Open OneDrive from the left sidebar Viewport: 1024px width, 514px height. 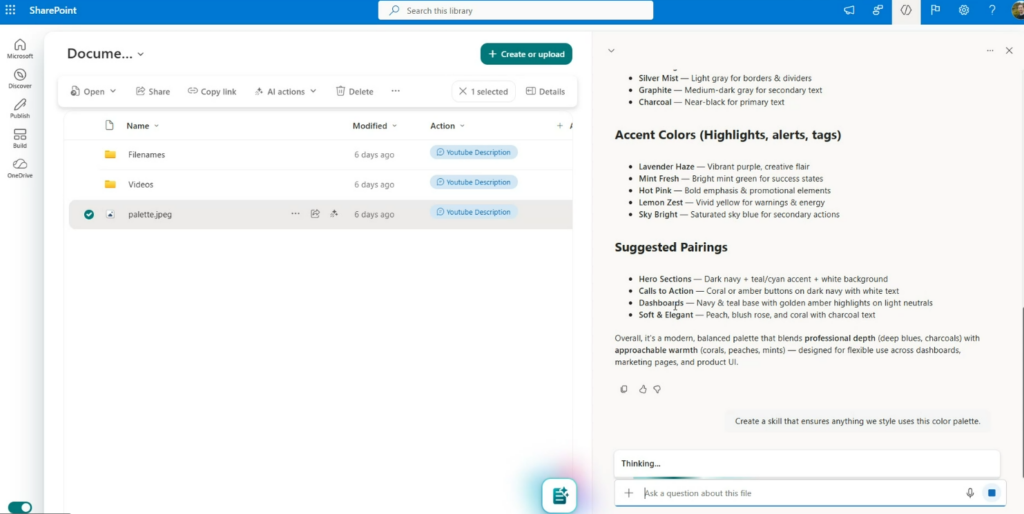coord(20,167)
